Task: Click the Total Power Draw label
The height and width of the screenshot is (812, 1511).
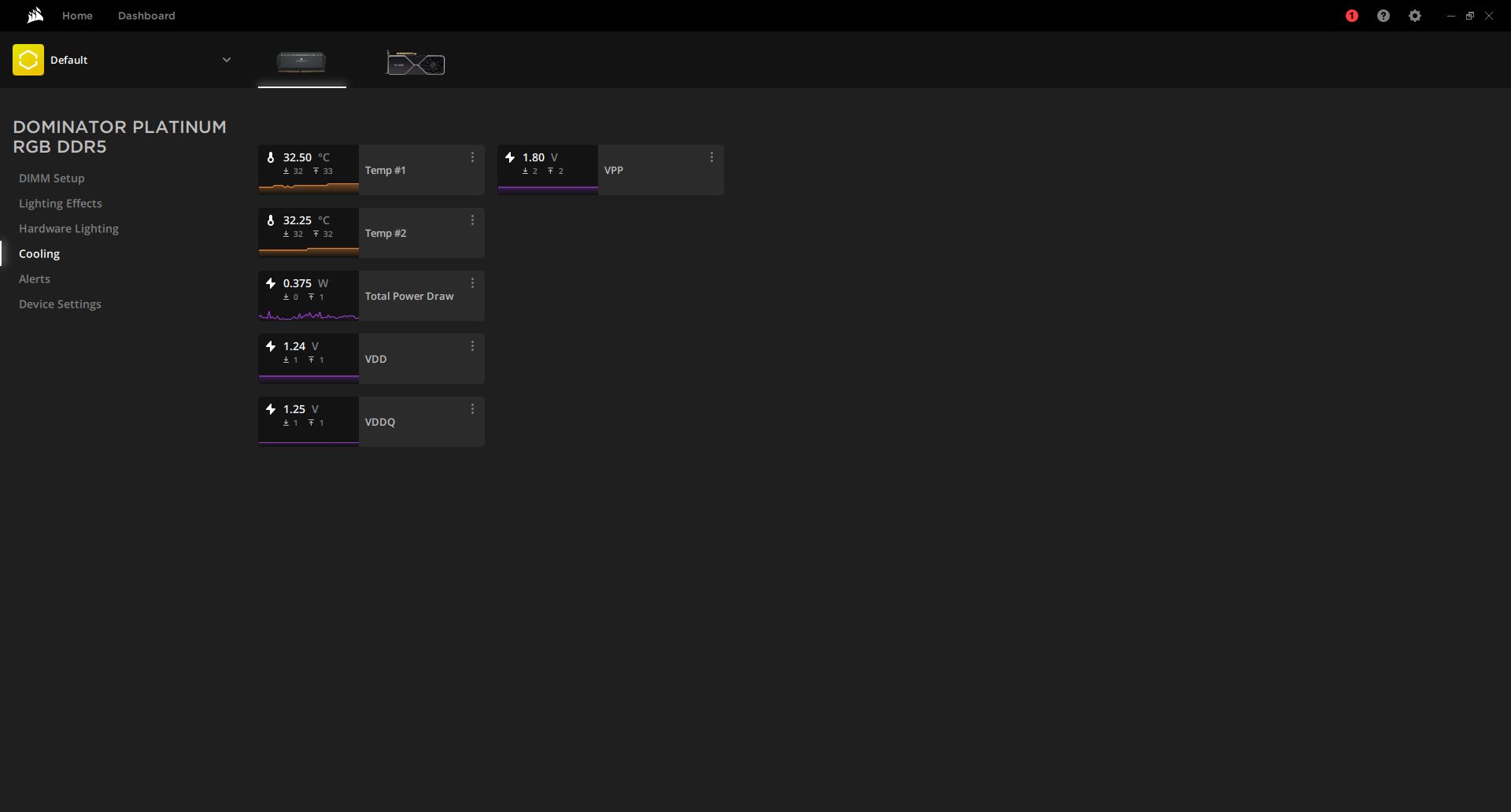Action: pyautogui.click(x=409, y=296)
